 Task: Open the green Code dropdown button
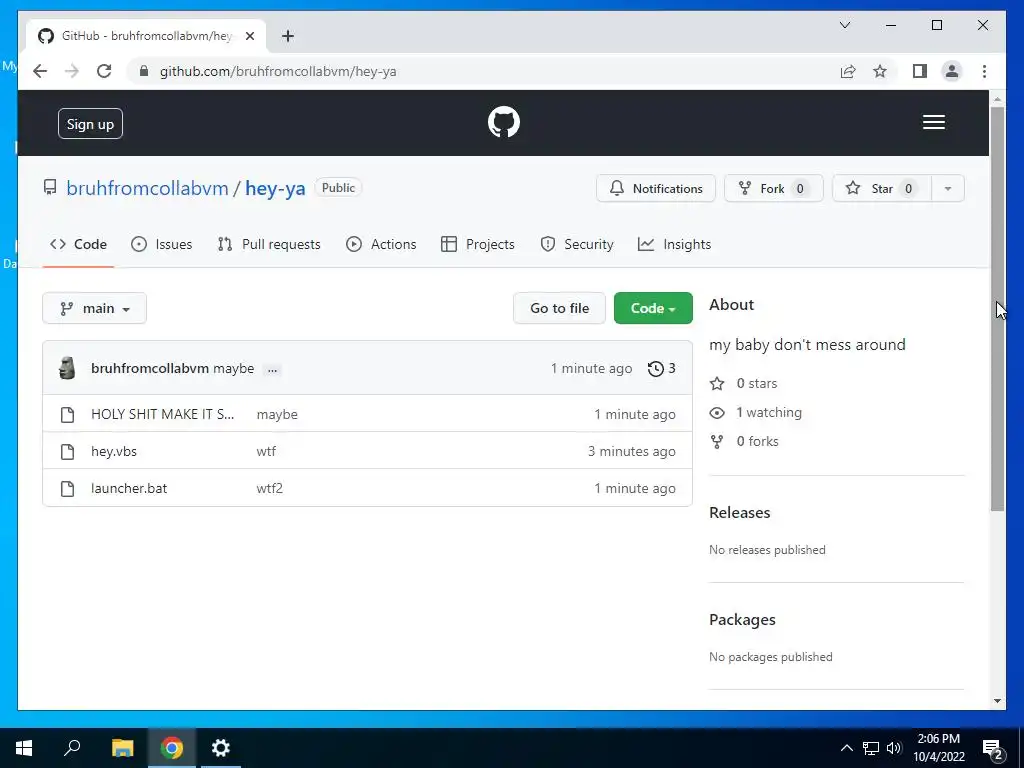click(653, 308)
